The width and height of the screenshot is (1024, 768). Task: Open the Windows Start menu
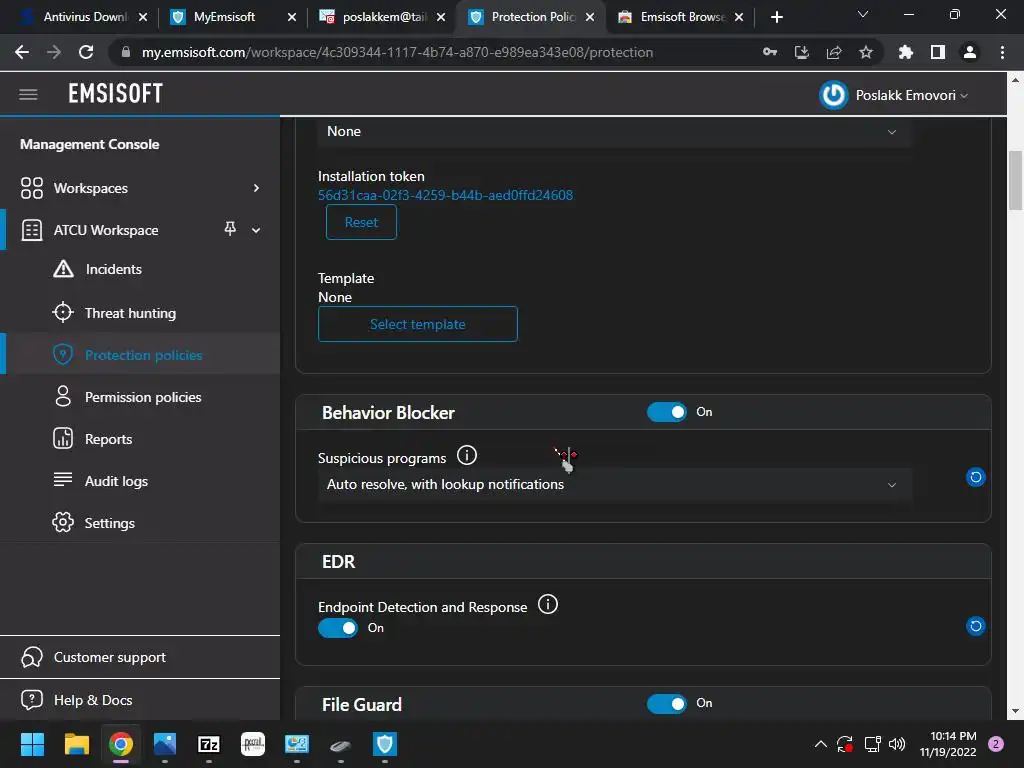coord(32,744)
